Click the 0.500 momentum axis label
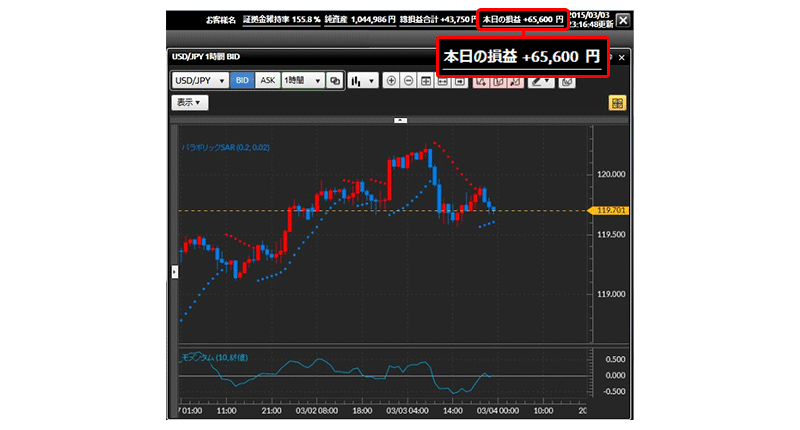Viewport: 800px width, 430px height. [x=615, y=360]
